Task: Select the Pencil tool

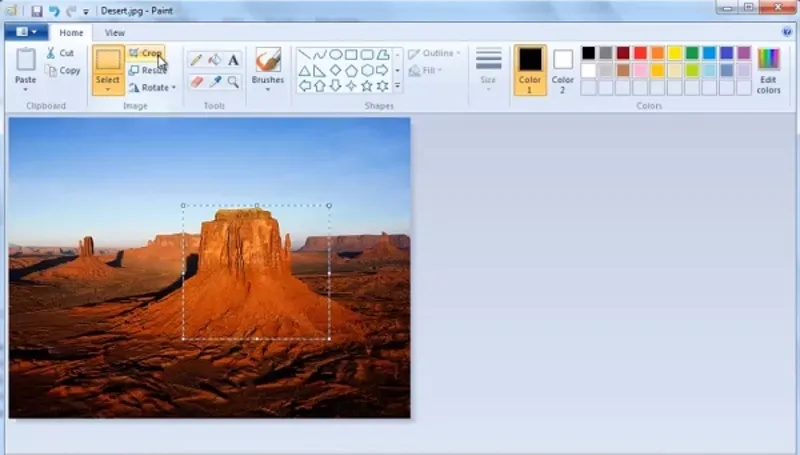Action: click(197, 60)
